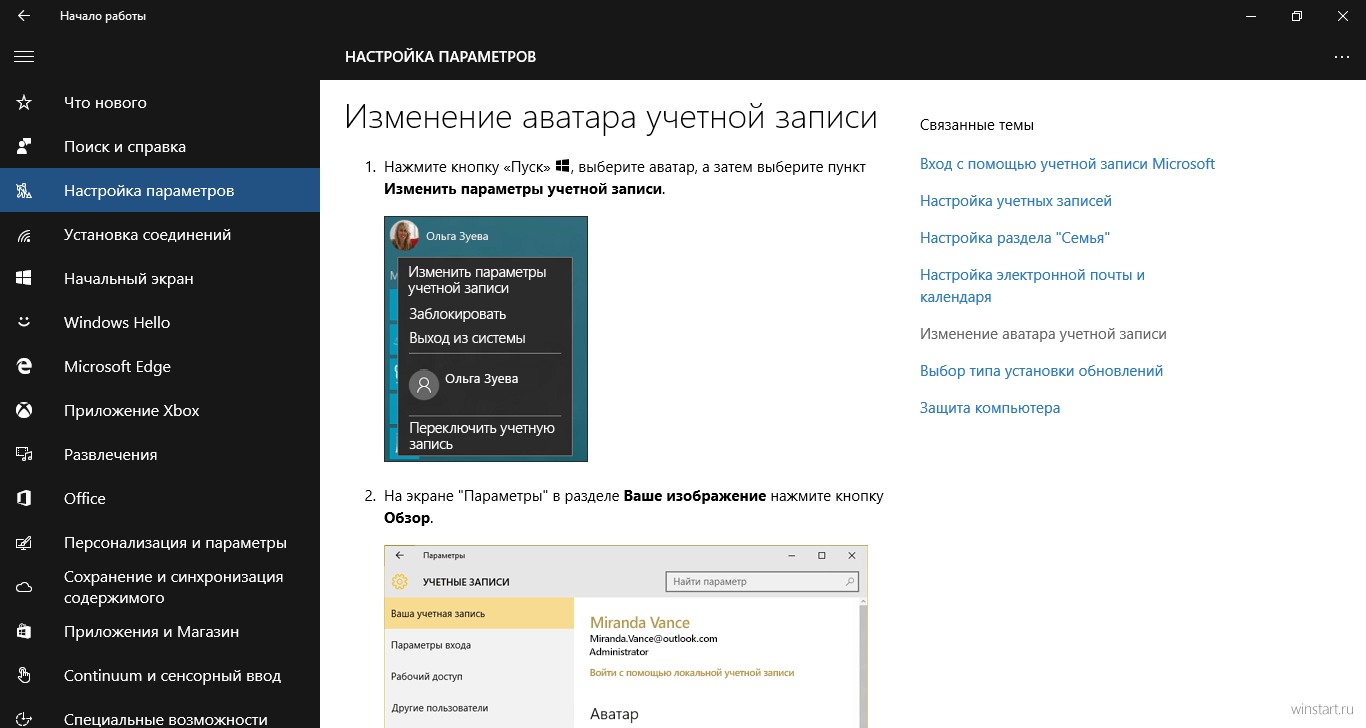Go to Поиск и справка section
This screenshot has height=728, width=1366.
pyautogui.click(x=160, y=147)
